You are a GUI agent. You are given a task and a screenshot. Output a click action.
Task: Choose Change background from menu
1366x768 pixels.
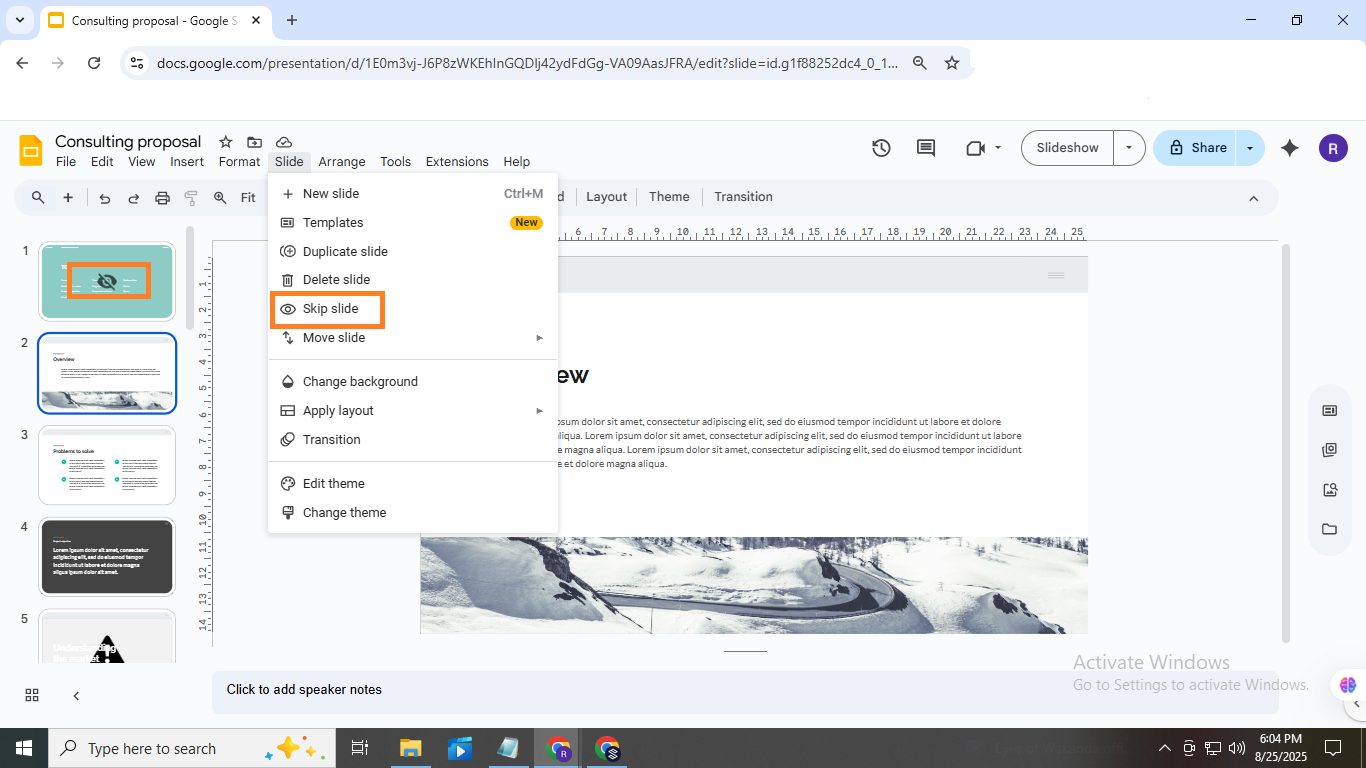360,382
